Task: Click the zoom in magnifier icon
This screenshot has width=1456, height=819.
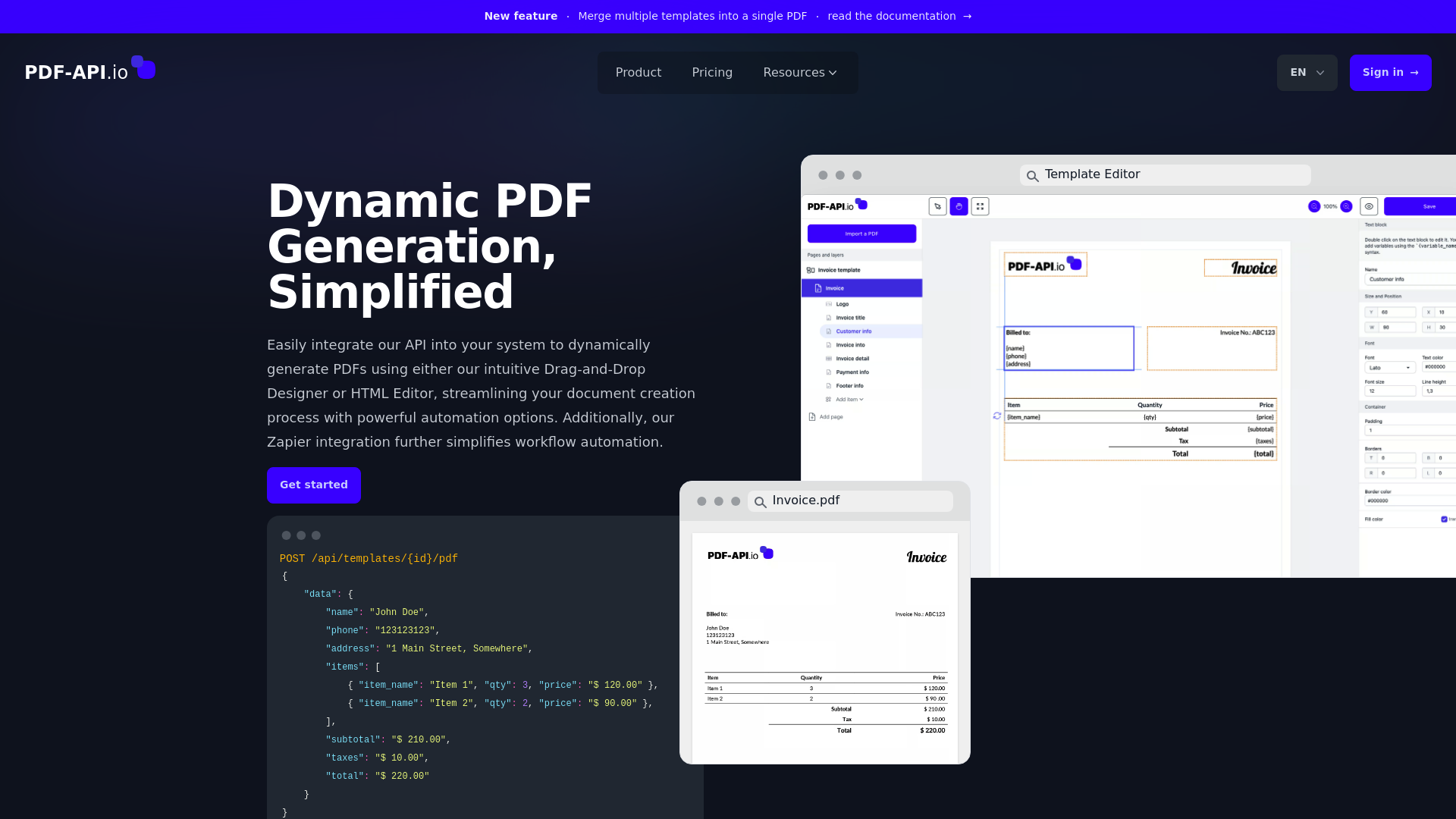Action: [x=1346, y=206]
